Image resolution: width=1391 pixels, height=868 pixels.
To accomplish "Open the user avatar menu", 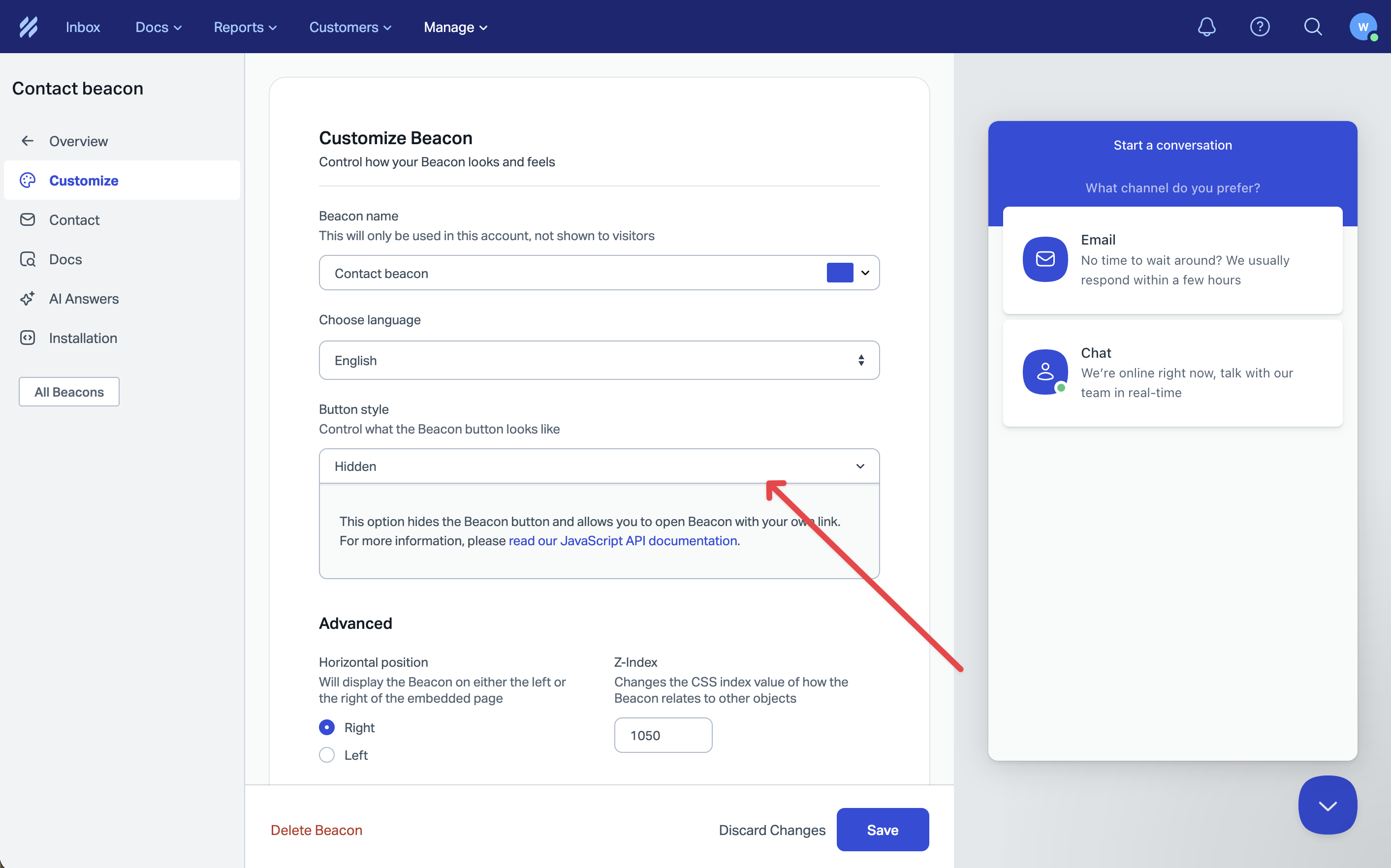I will [1362, 27].
